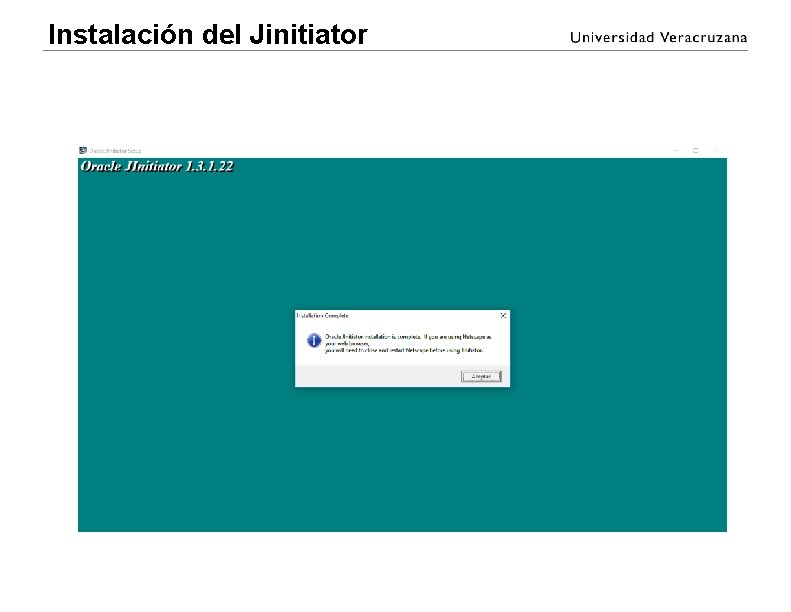Click the blue information icon in dialog
Screen dimensions: 791x612
click(314, 341)
